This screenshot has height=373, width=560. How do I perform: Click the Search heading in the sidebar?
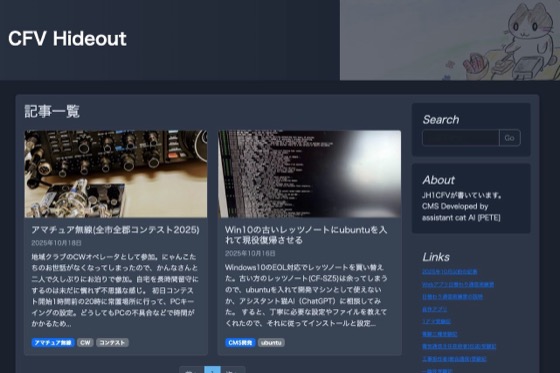point(441,120)
